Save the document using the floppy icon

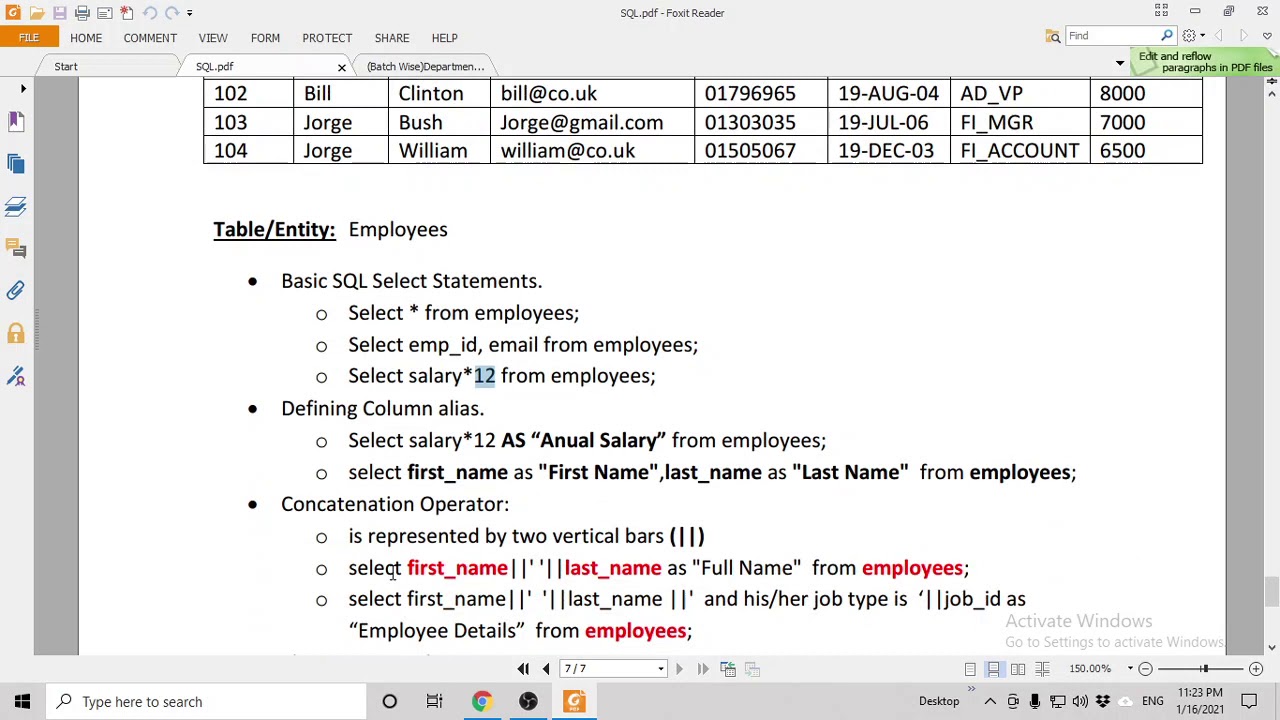pos(59,13)
